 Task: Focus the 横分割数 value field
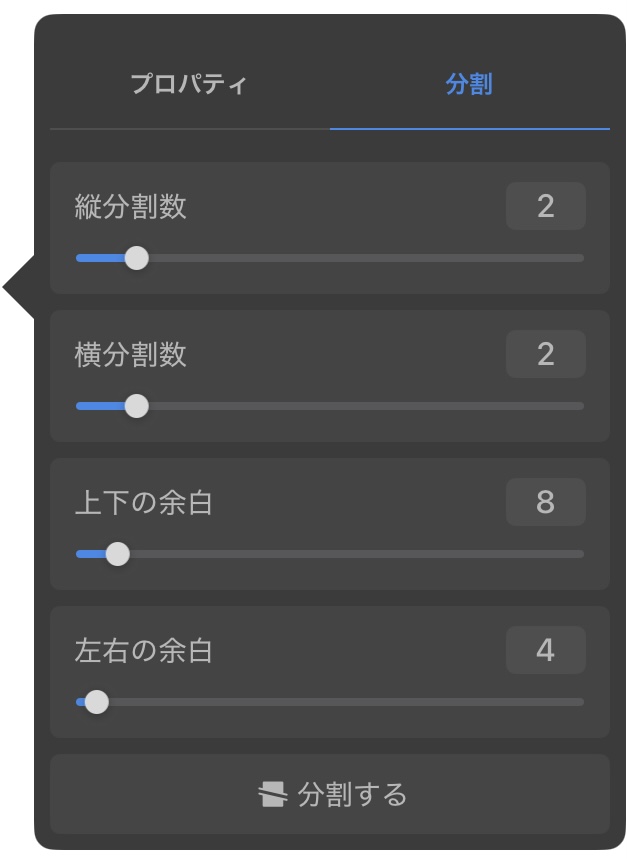545,354
